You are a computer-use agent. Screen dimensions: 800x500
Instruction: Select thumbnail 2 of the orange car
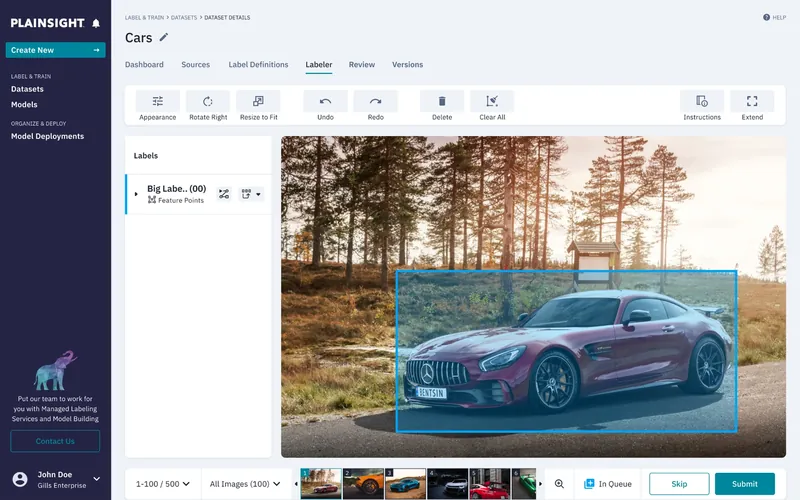pyautogui.click(x=363, y=484)
